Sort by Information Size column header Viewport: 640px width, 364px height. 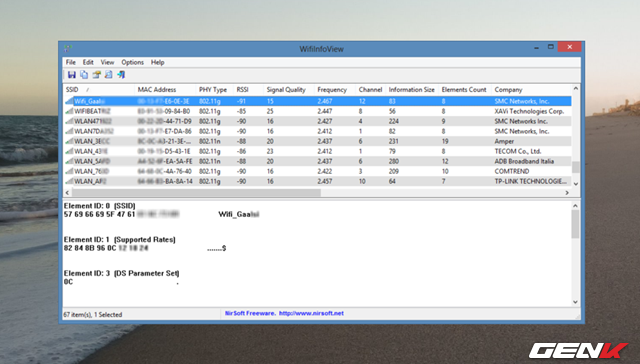pyautogui.click(x=412, y=90)
